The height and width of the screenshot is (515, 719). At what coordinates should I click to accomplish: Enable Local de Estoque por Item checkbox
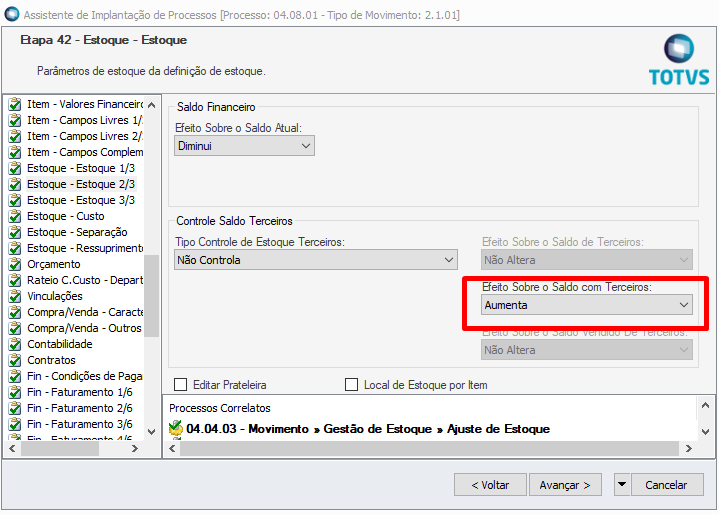(351, 384)
